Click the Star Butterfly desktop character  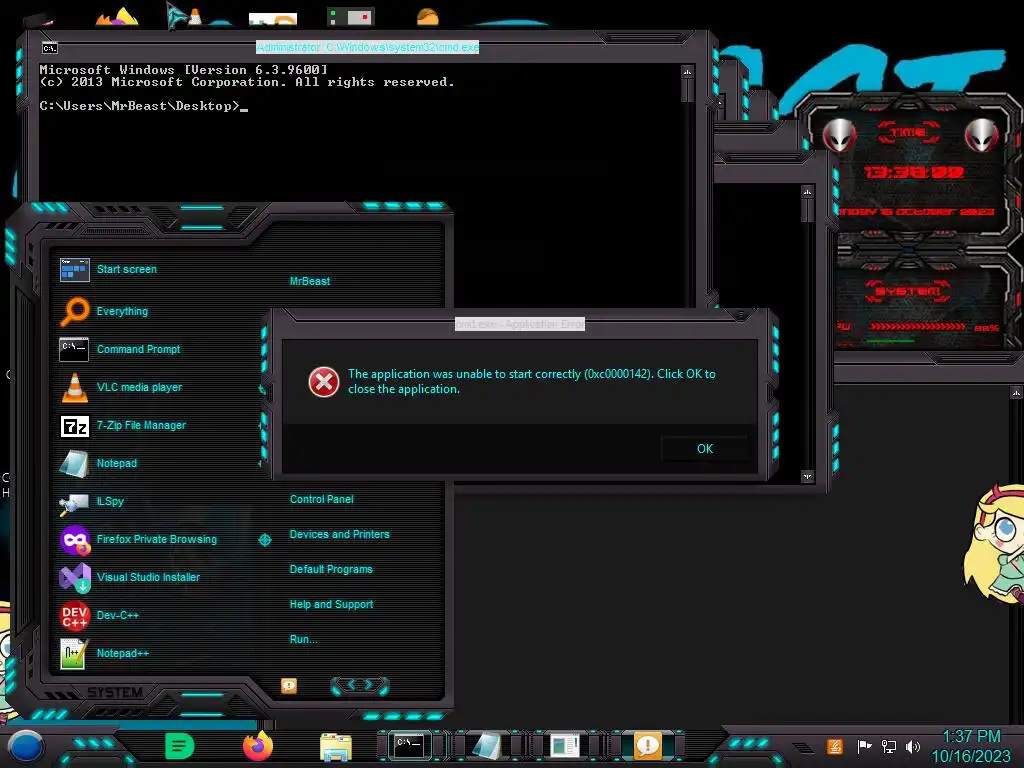pos(994,543)
